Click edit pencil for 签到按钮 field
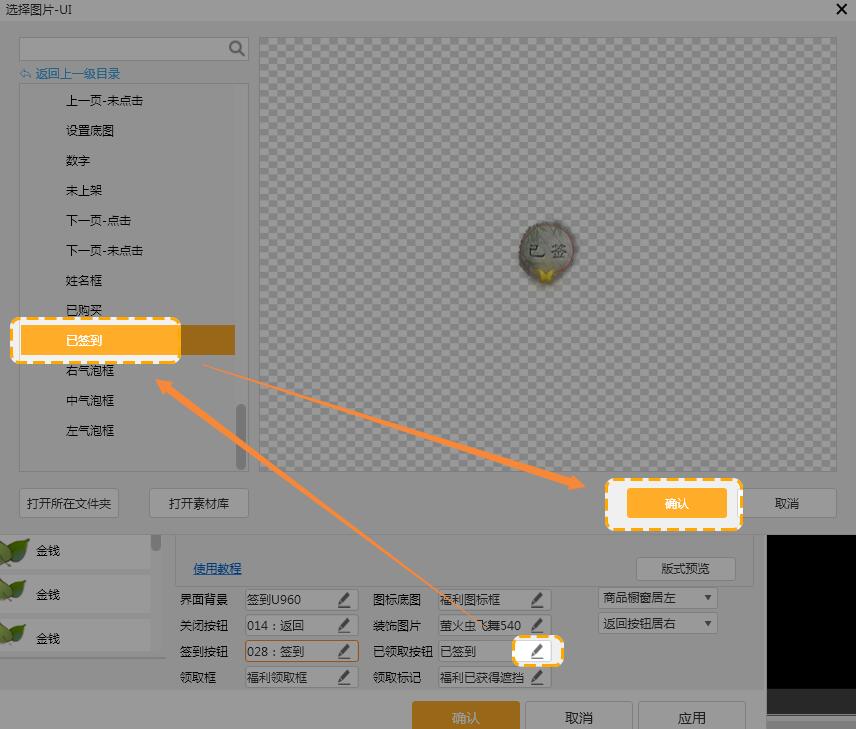 coord(344,652)
